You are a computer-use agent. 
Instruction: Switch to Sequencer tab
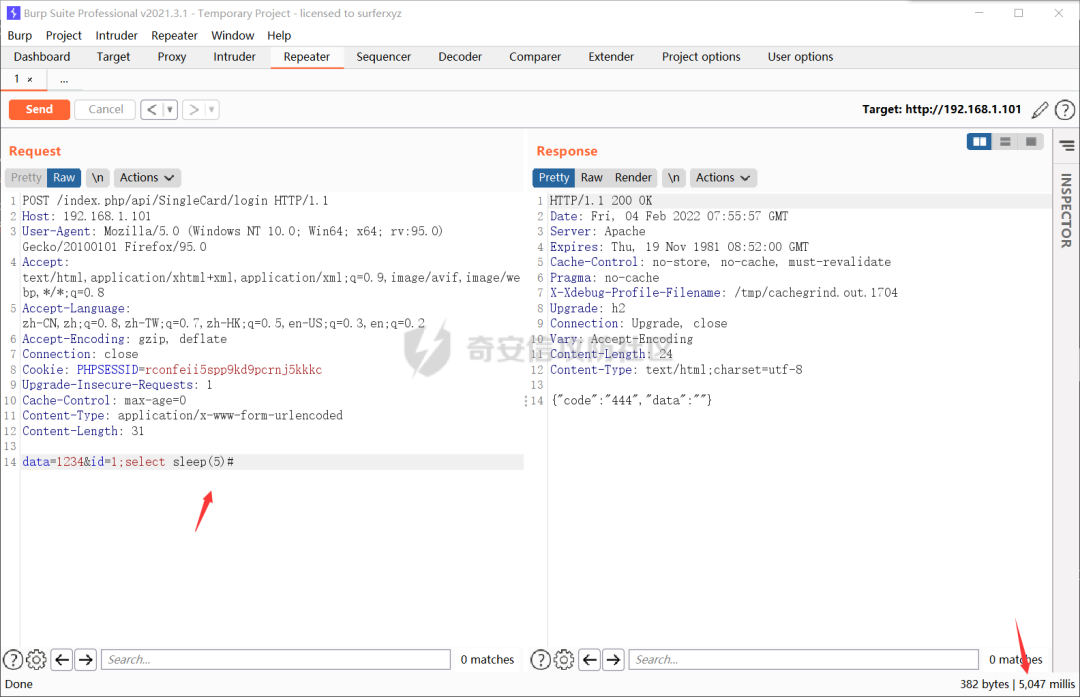point(384,57)
